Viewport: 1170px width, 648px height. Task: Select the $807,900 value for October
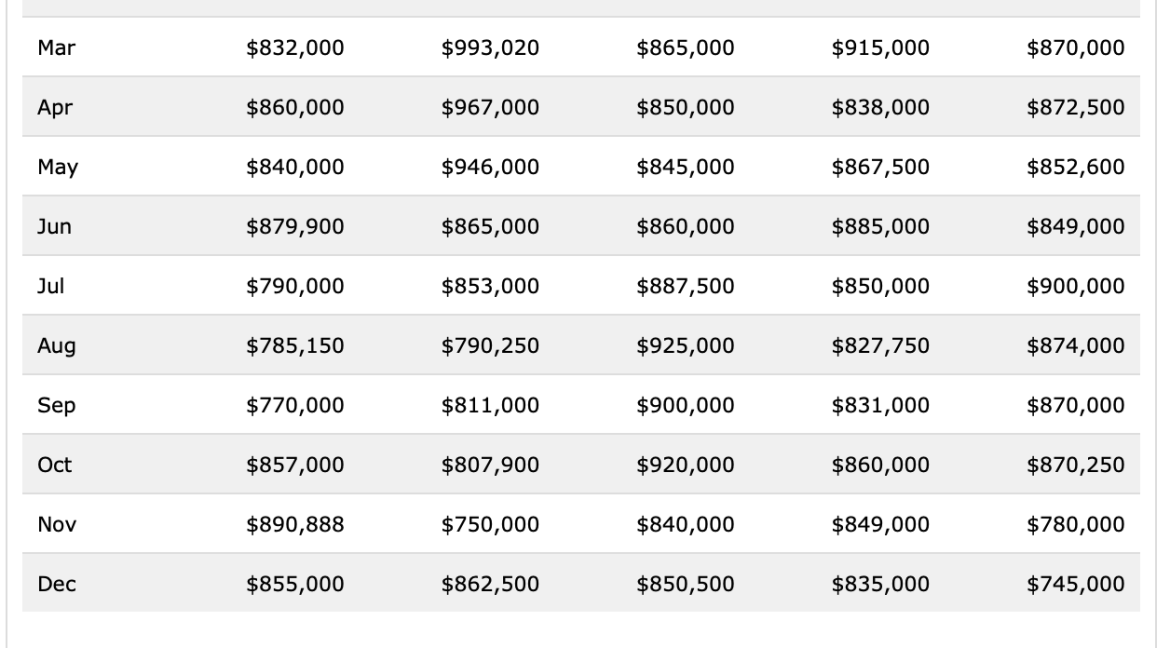[x=491, y=464]
